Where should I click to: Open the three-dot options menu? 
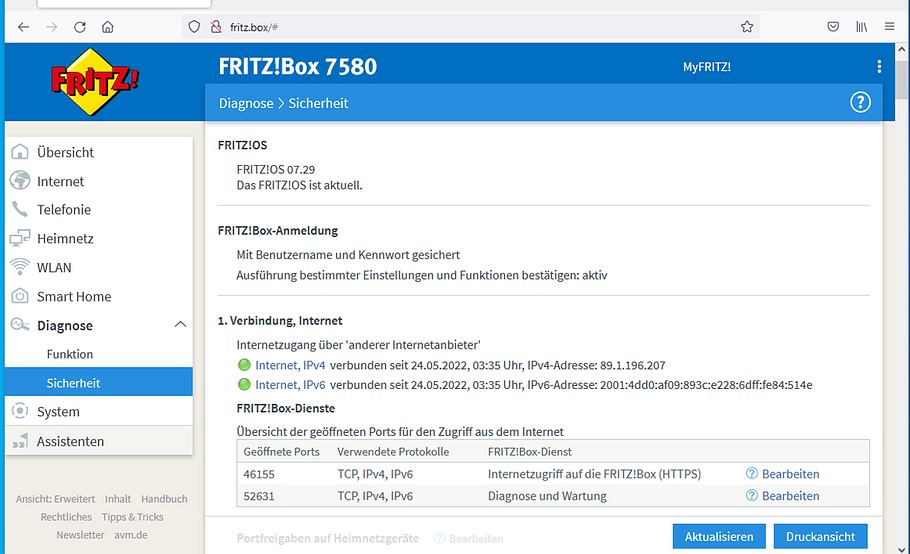tap(879, 67)
